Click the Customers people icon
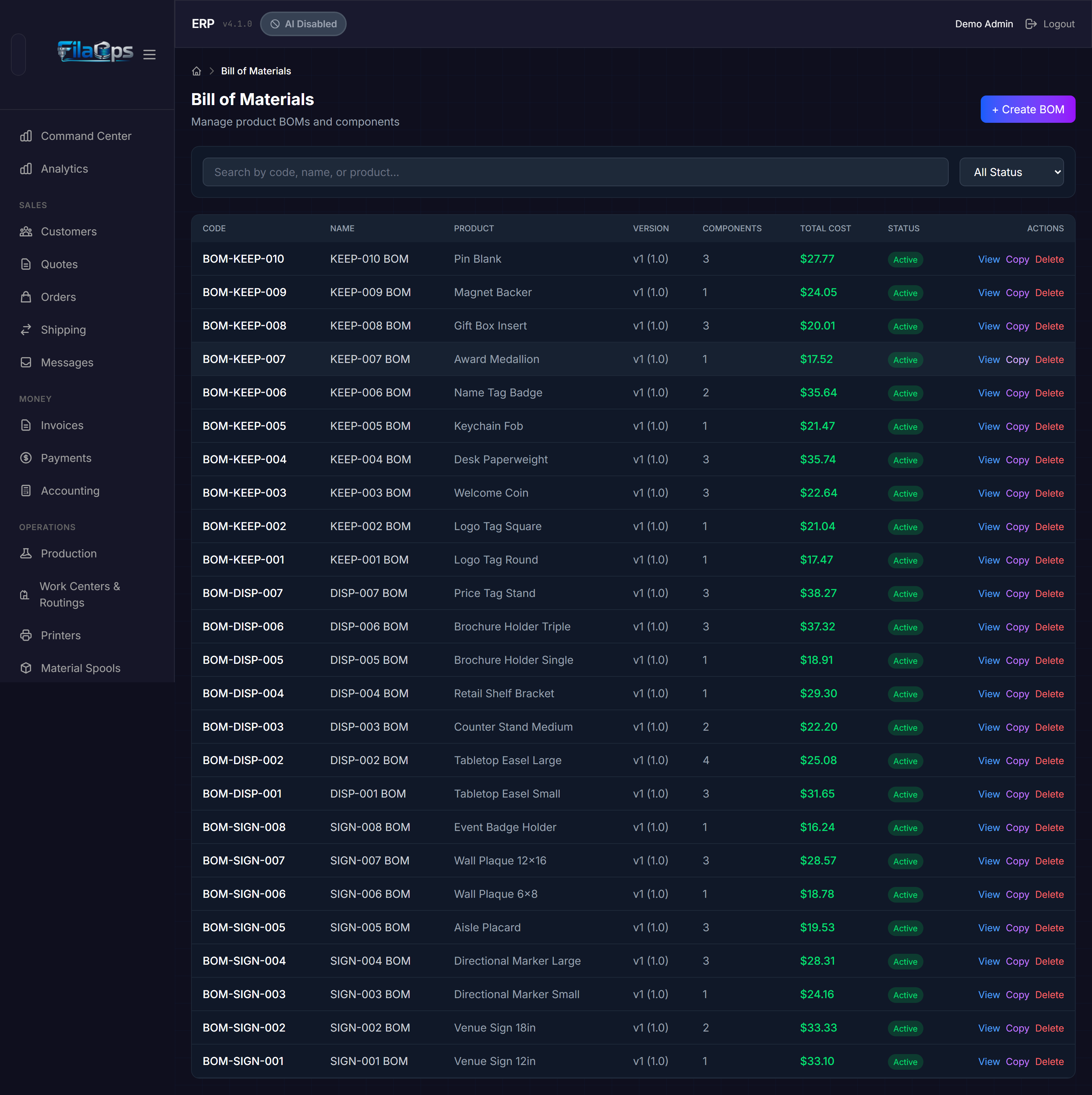 (x=26, y=231)
